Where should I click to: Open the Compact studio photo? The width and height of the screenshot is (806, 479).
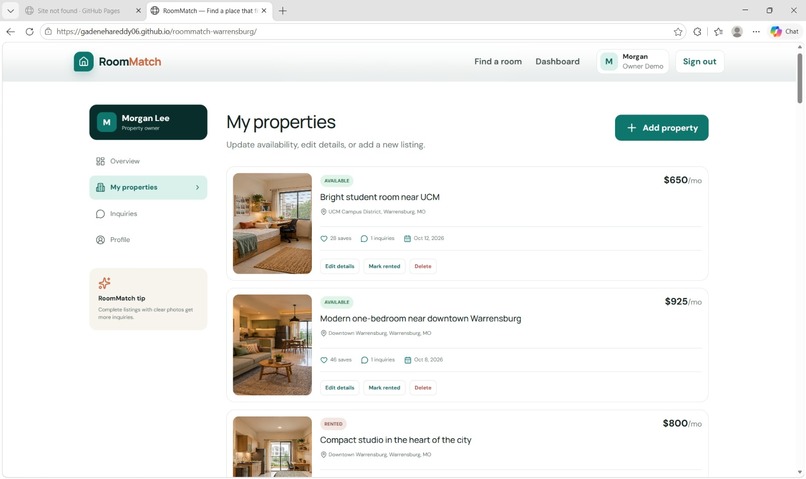[272, 447]
